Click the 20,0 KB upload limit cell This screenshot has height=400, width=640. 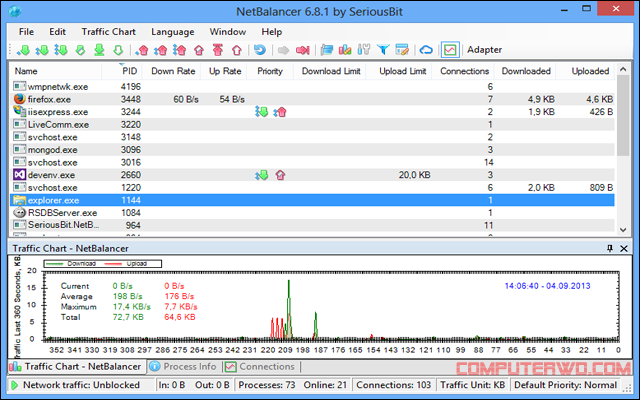click(414, 175)
